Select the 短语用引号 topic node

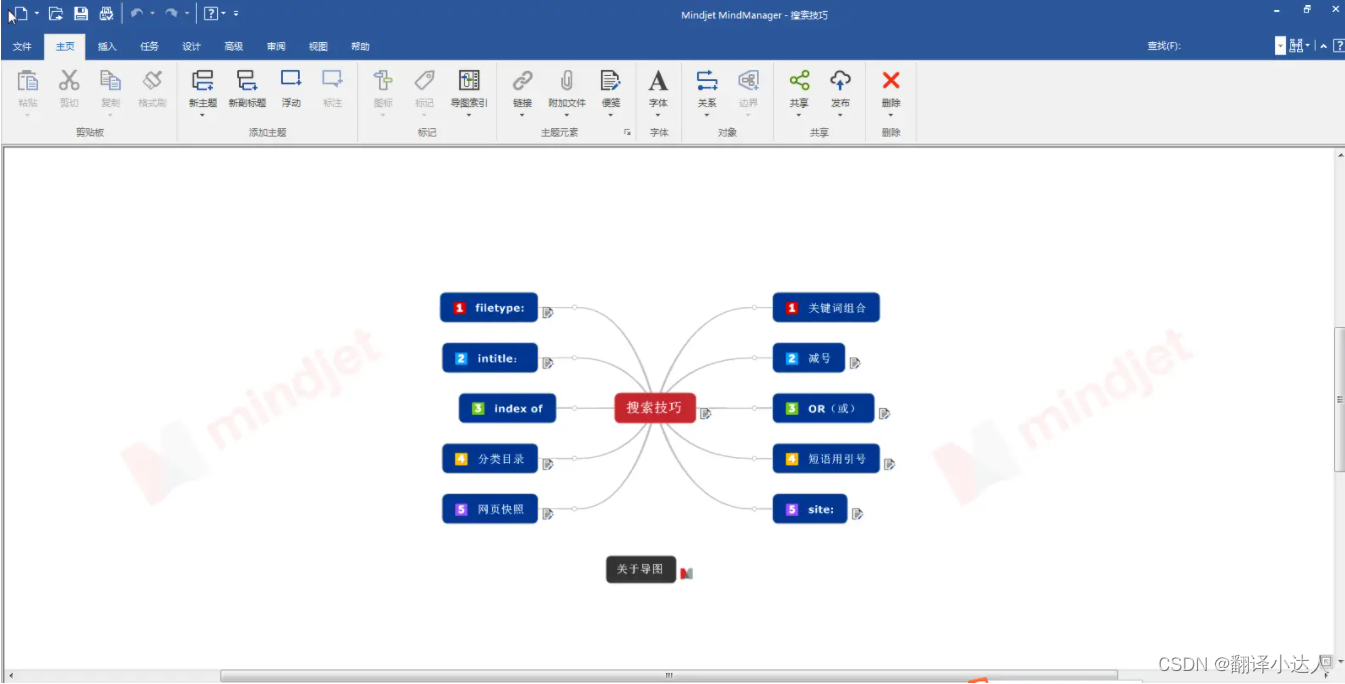[826, 459]
